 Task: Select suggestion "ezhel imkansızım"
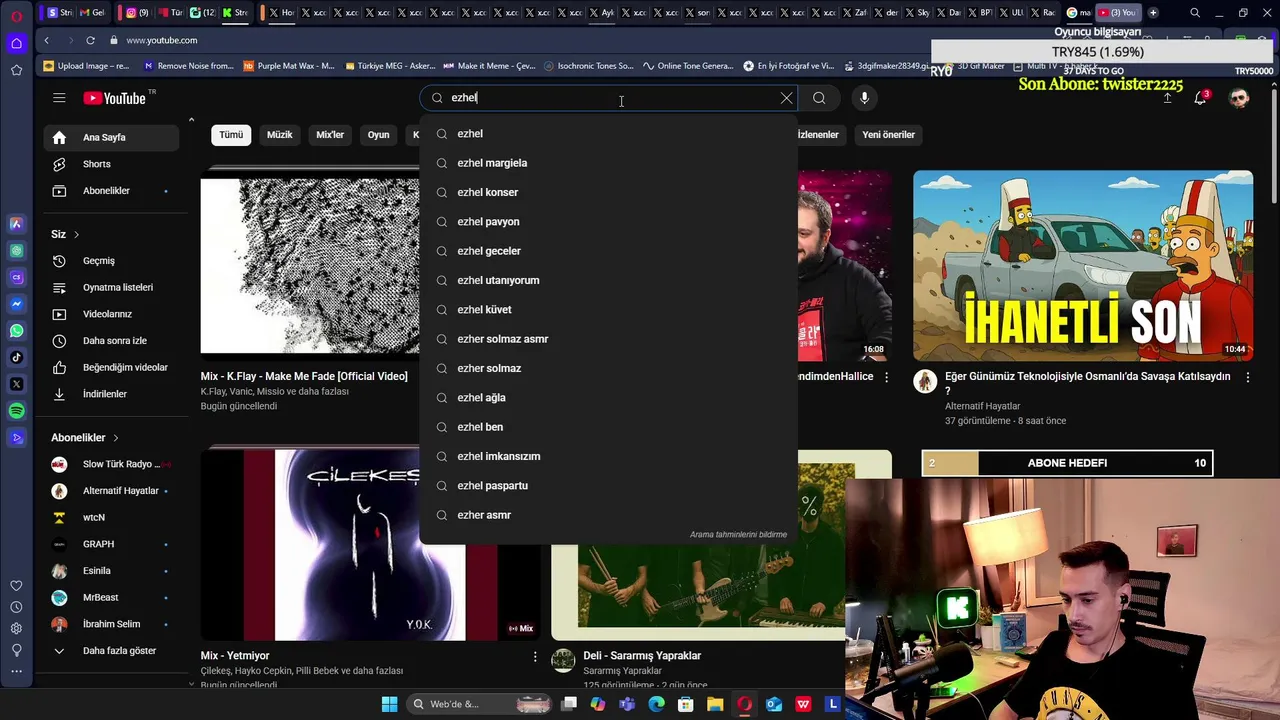pyautogui.click(x=608, y=456)
